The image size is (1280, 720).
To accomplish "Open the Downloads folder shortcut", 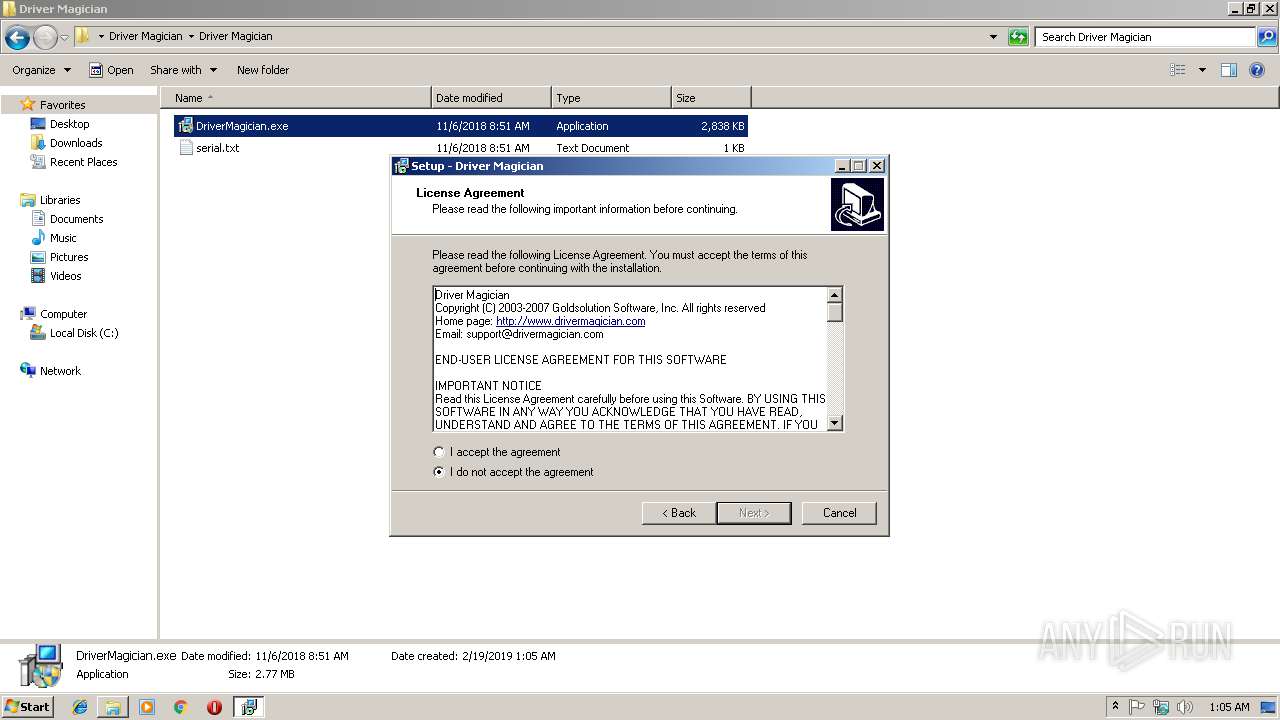I will [x=76, y=143].
